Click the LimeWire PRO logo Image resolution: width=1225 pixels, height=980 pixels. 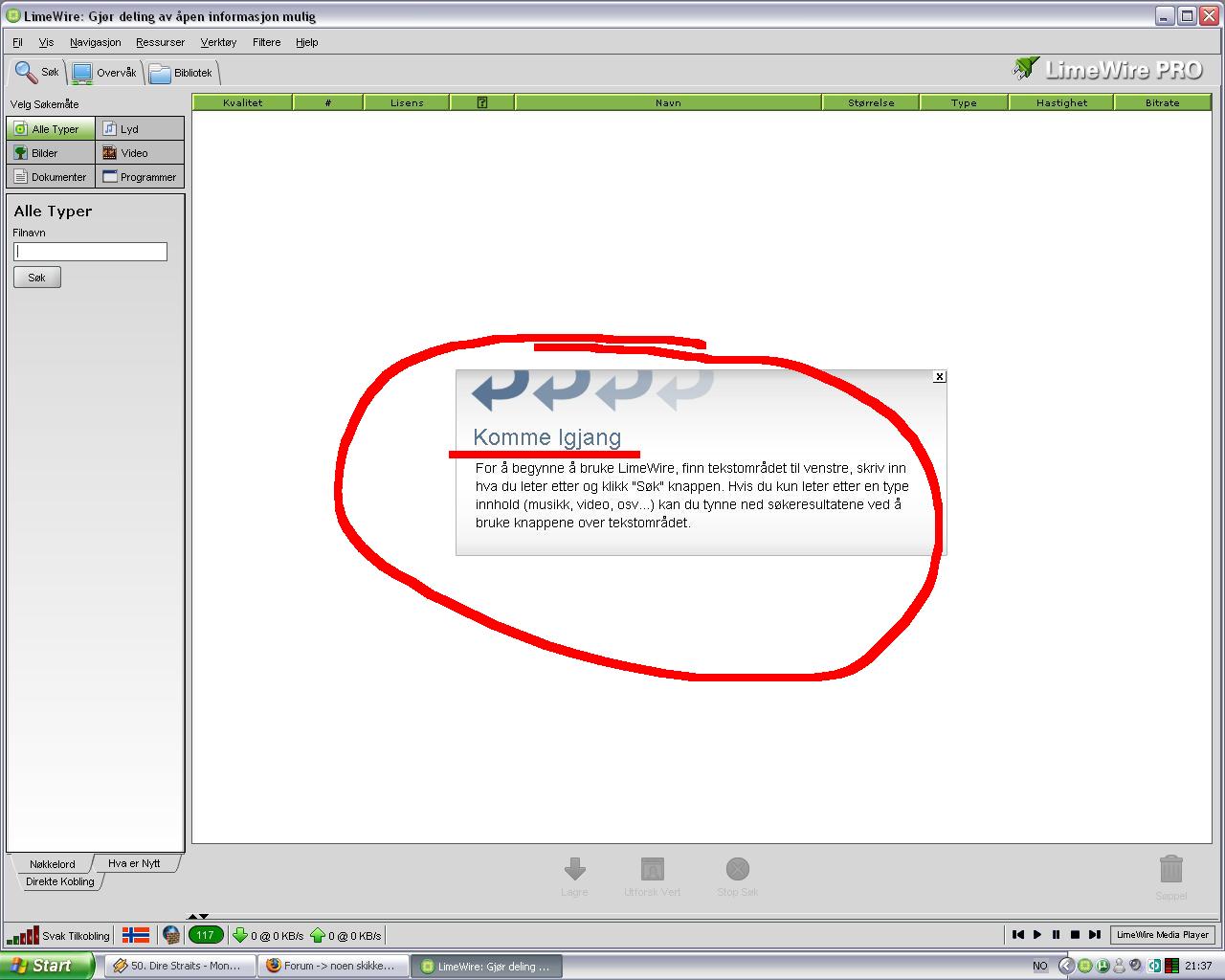[1107, 69]
